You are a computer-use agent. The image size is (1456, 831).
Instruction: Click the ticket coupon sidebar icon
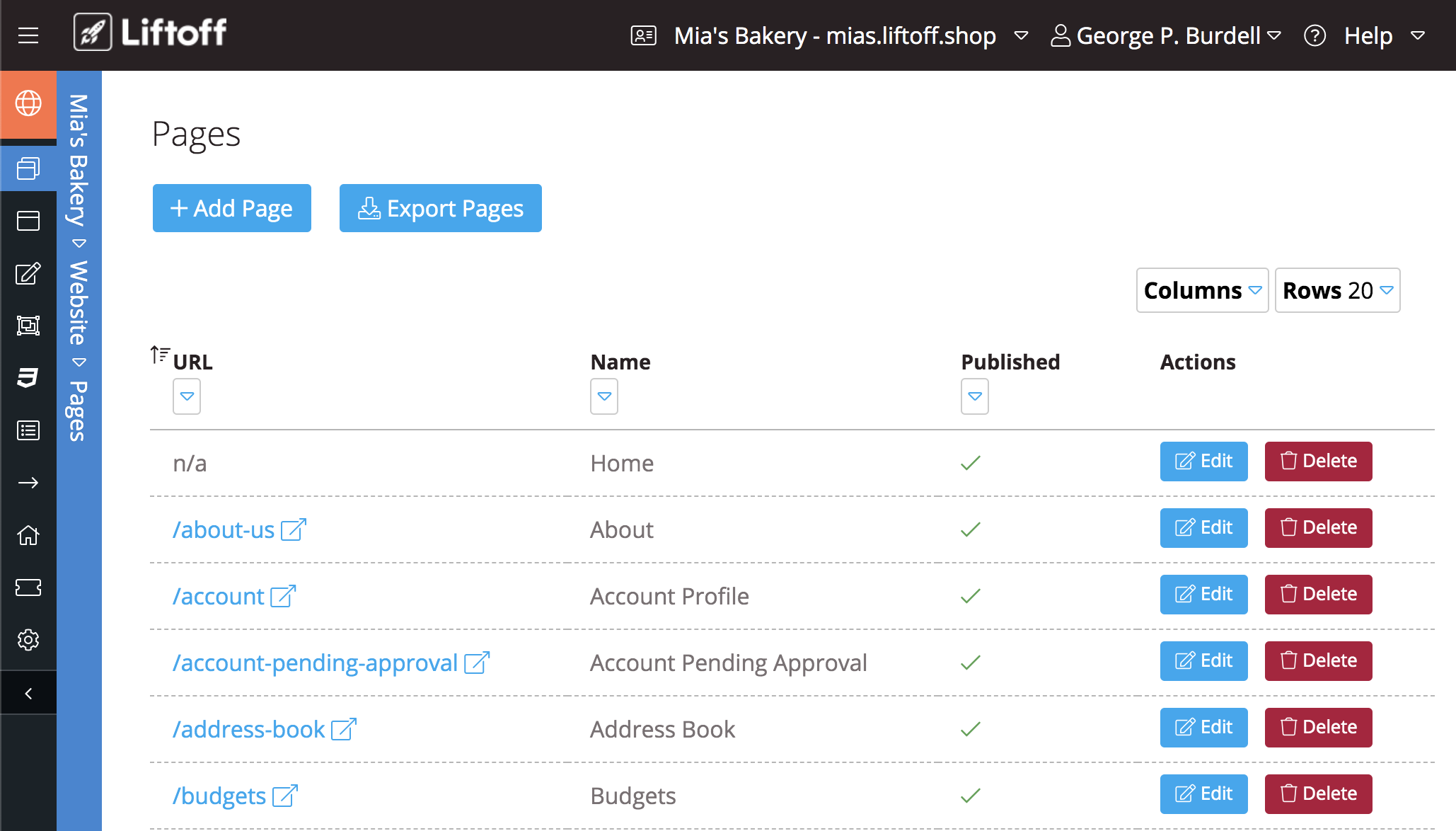click(28, 588)
